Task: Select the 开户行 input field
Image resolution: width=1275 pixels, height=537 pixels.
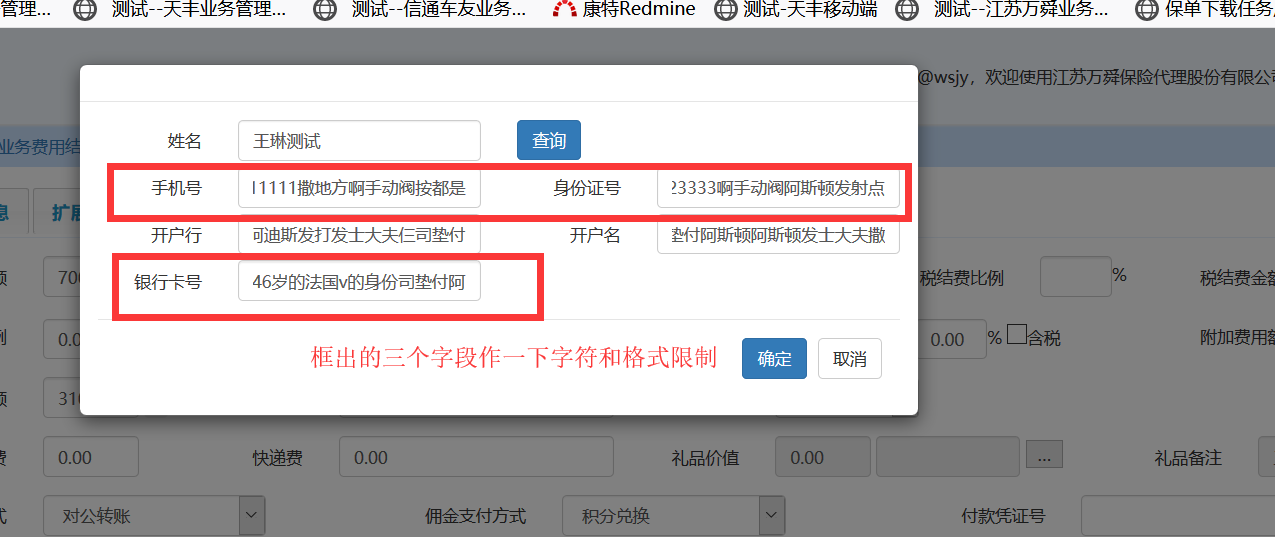Action: [359, 235]
